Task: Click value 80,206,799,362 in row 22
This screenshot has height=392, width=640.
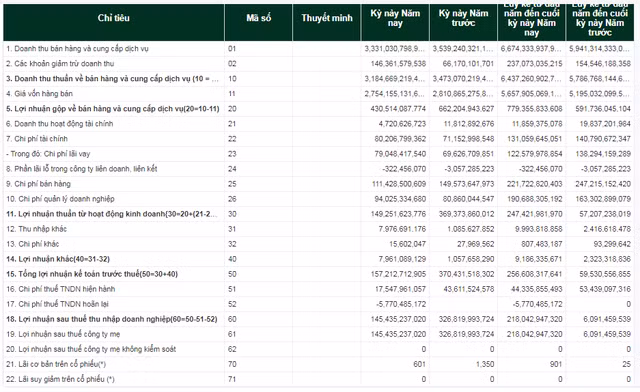Action: tap(400, 139)
